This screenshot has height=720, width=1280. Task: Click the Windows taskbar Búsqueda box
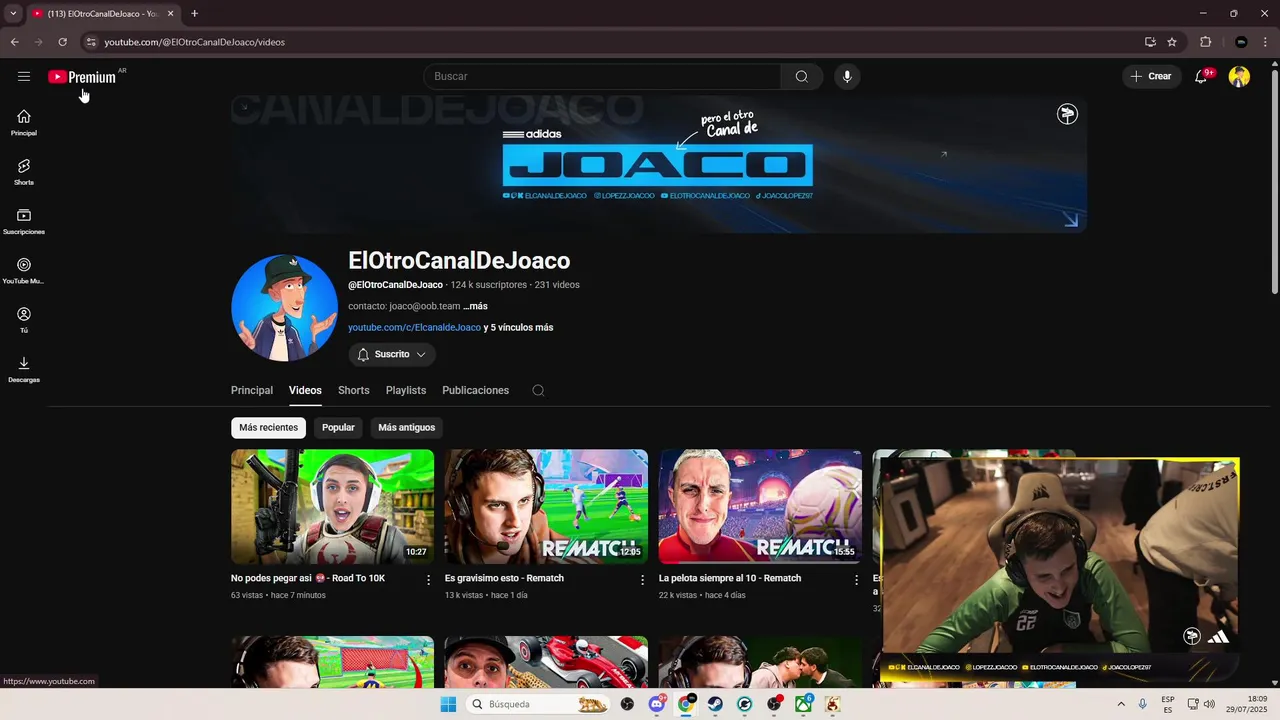click(x=538, y=704)
